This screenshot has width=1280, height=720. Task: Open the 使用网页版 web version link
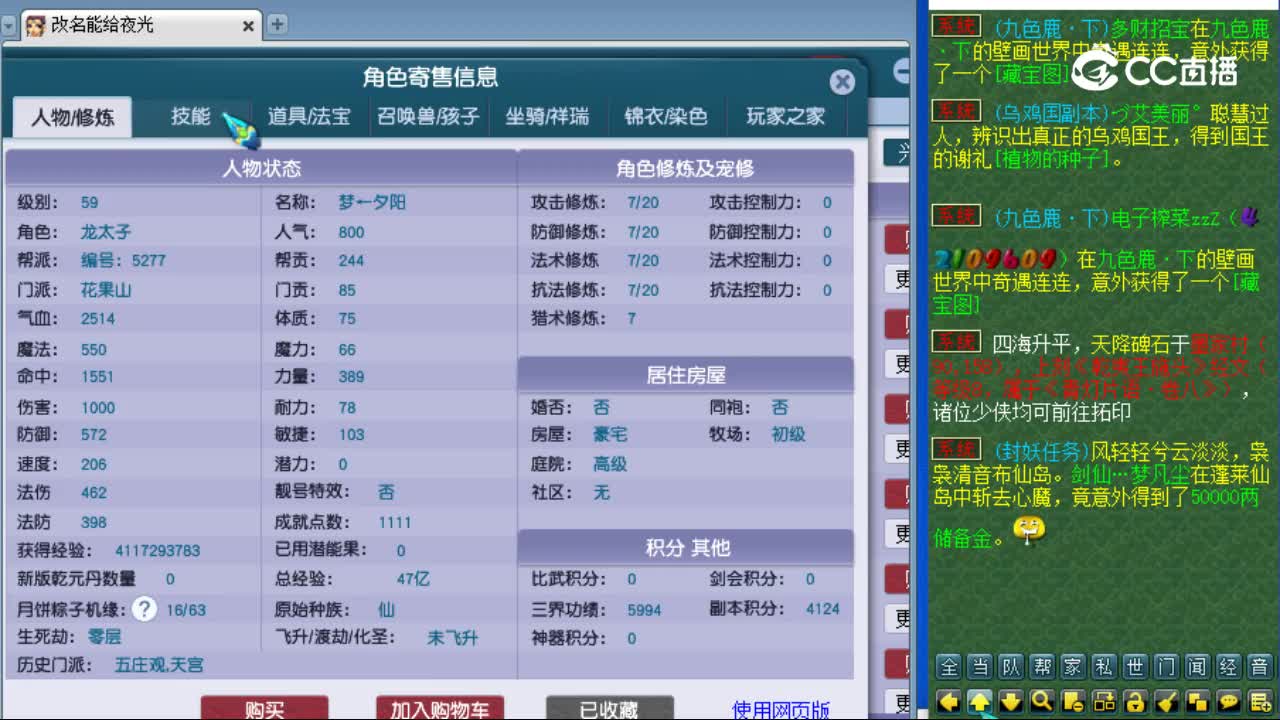781,709
